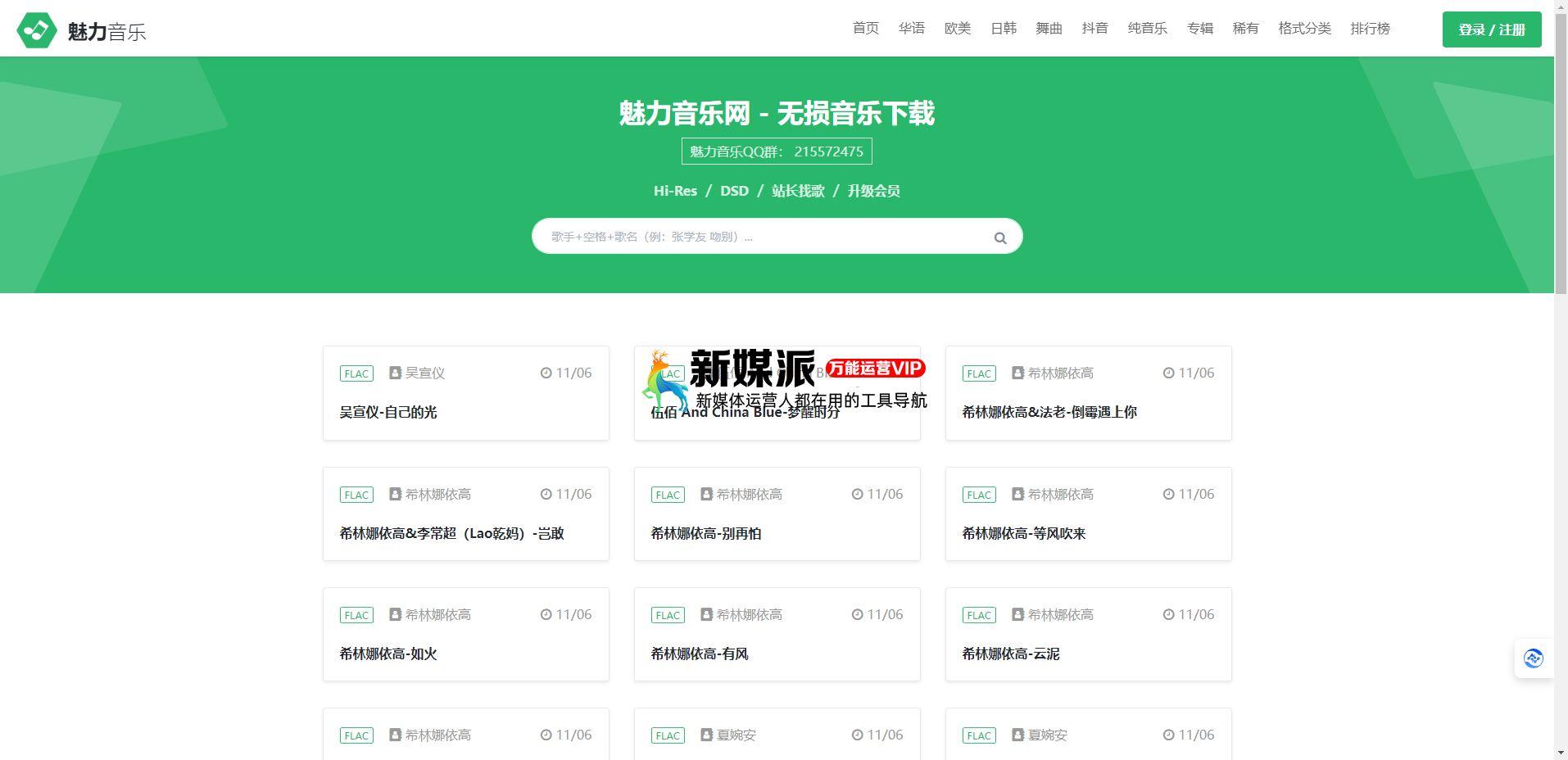Open the 稀有 nav item
The image size is (1568, 760).
(x=1245, y=29)
